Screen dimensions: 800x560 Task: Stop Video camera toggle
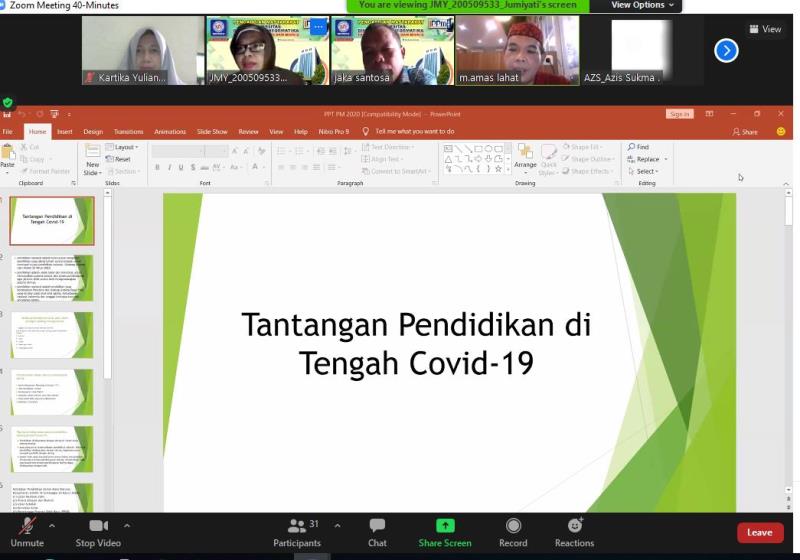tap(98, 531)
